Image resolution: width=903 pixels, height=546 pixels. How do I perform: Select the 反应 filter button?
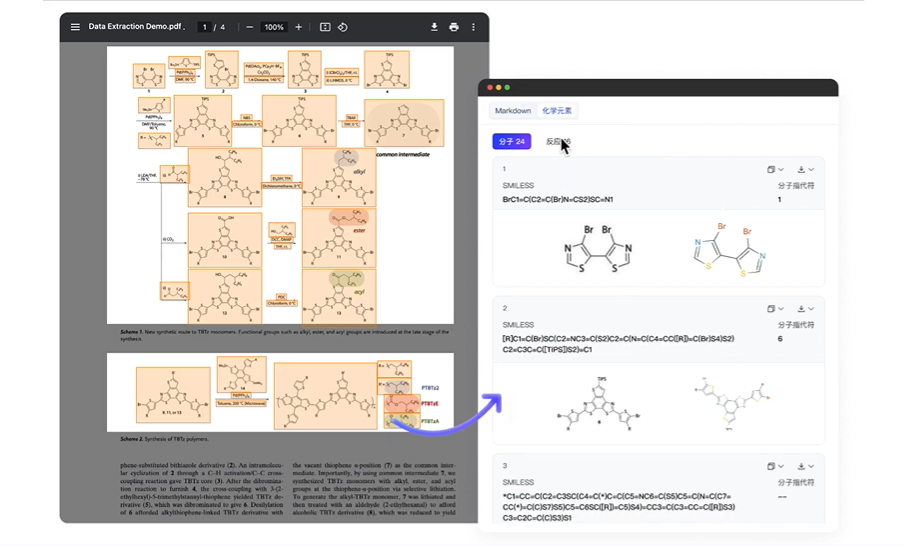[558, 142]
